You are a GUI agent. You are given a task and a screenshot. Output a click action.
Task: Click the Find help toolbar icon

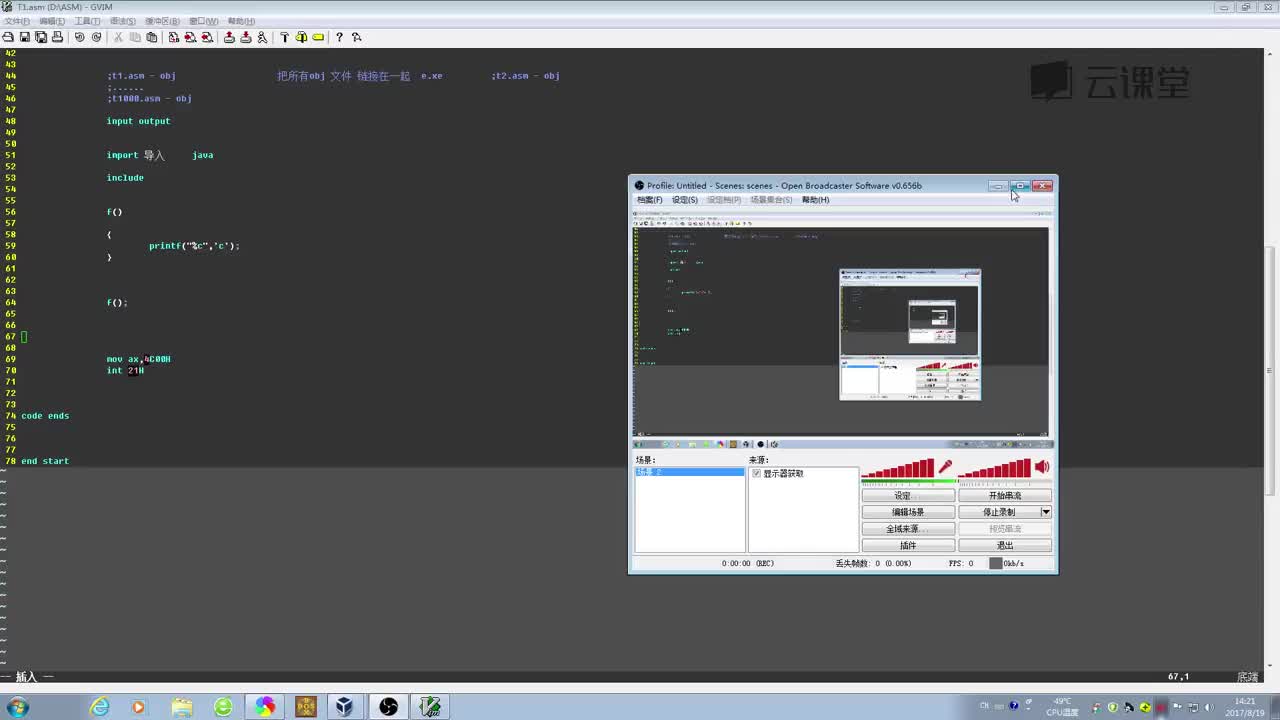click(x=357, y=37)
